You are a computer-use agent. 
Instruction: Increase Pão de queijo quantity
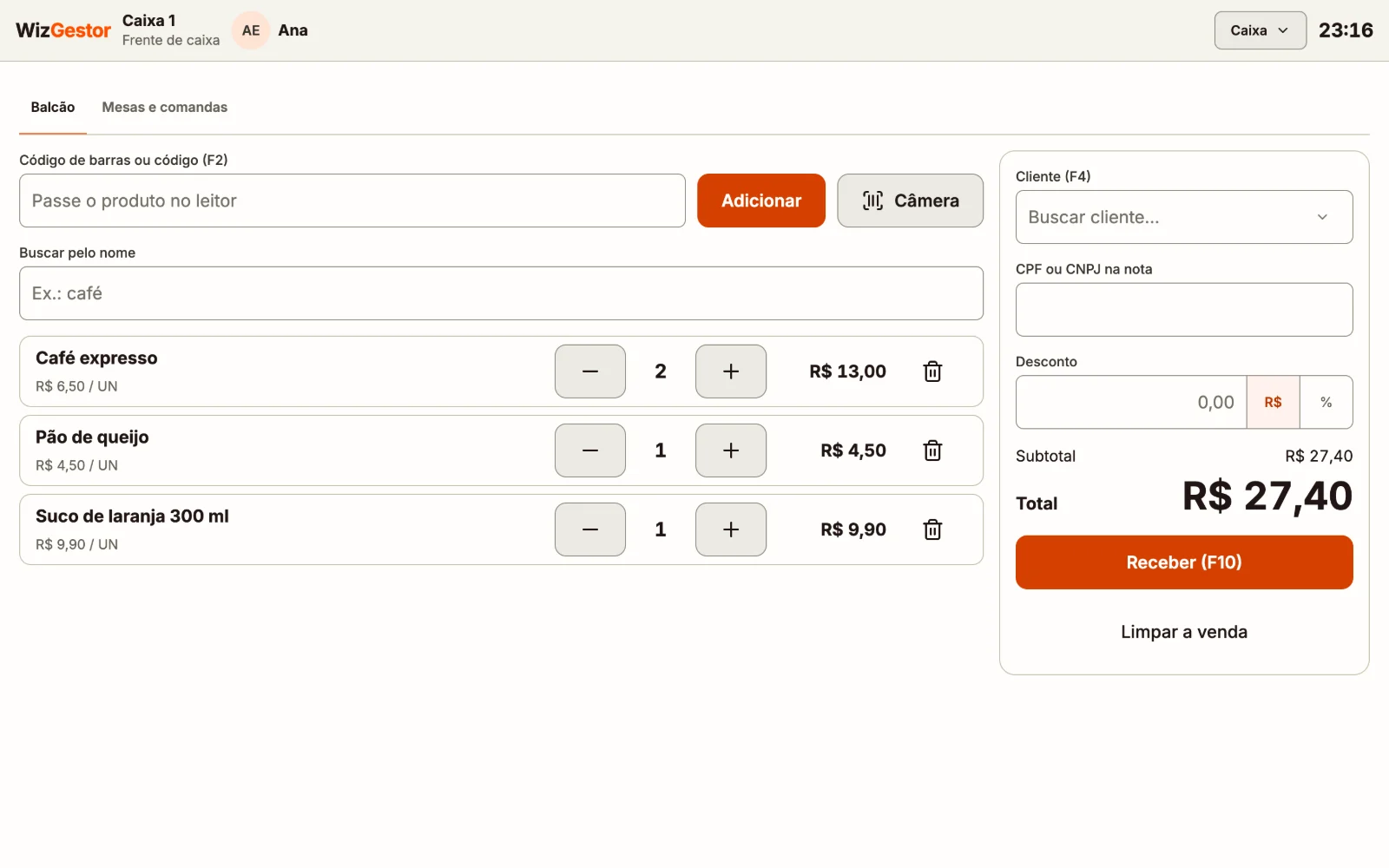(x=731, y=450)
